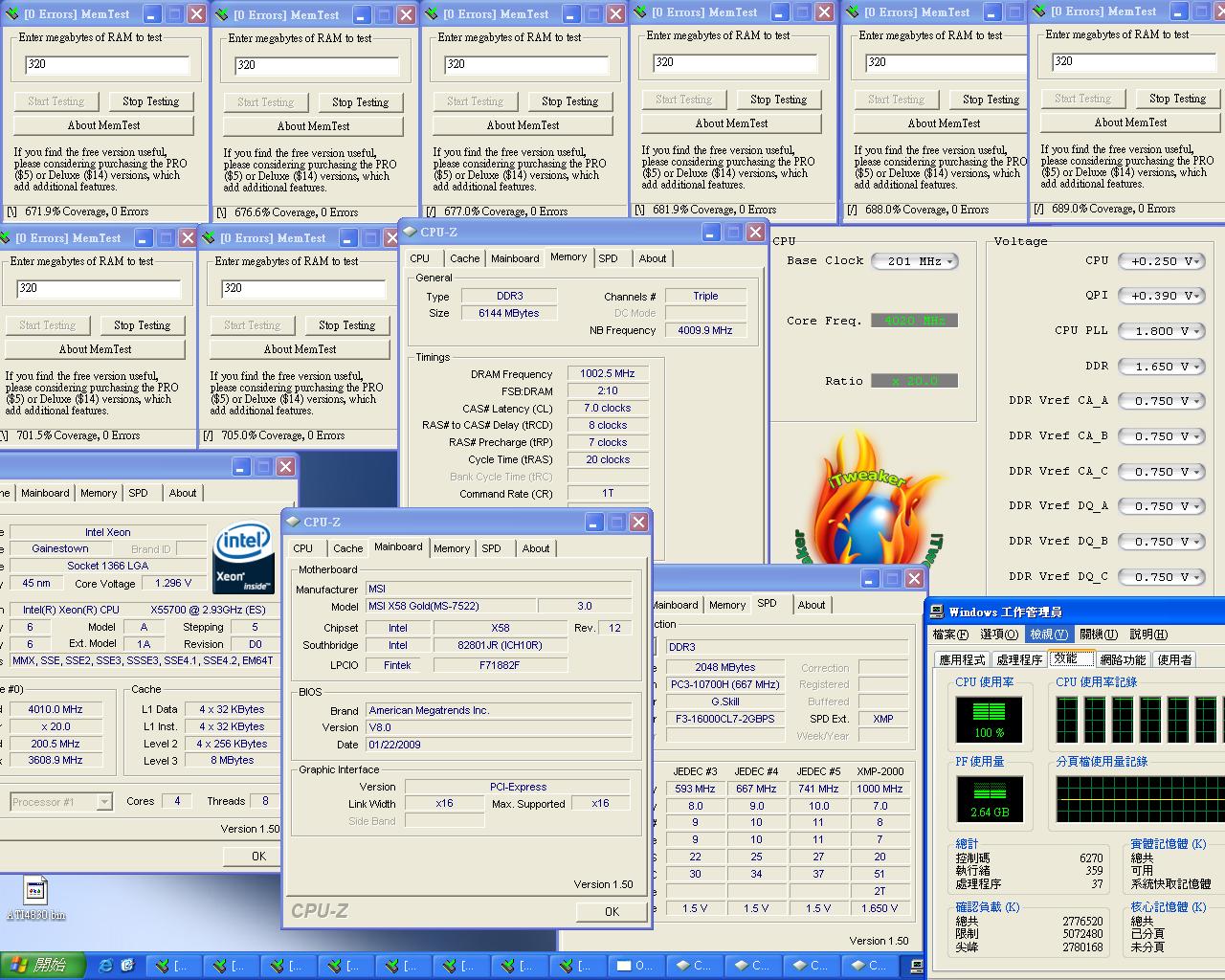The image size is (1225, 980).
Task: Stop Testing in MemTest with 671.9% coverage
Action: click(x=150, y=101)
